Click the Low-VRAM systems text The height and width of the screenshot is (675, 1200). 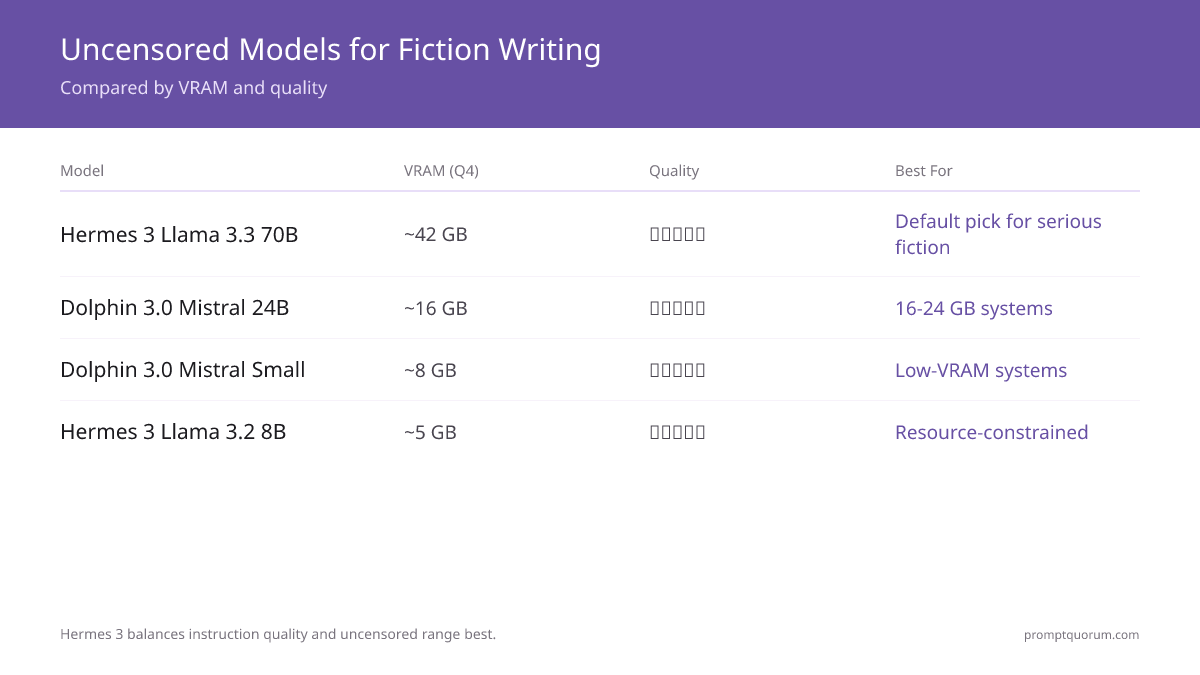pos(981,370)
